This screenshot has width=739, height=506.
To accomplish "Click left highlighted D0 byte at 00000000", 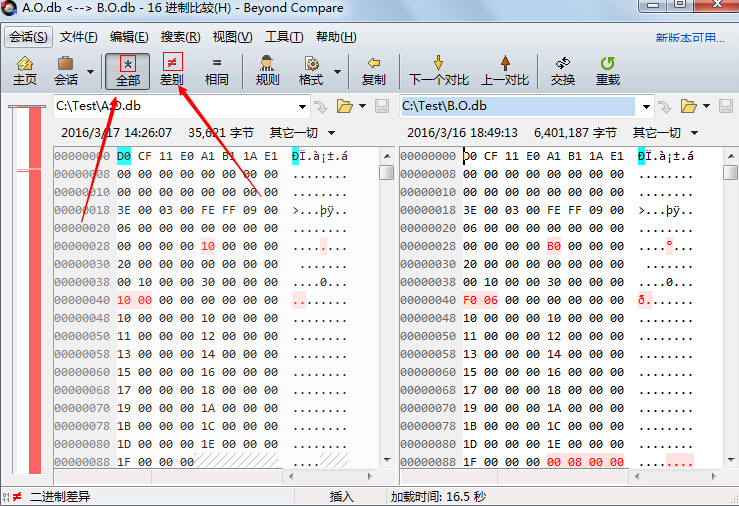I will point(124,156).
